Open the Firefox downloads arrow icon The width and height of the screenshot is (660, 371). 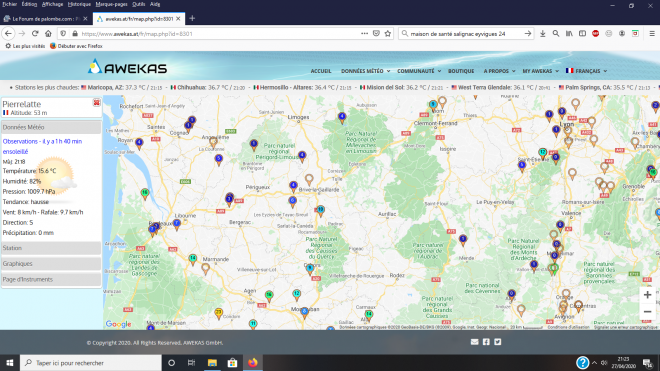543,34
